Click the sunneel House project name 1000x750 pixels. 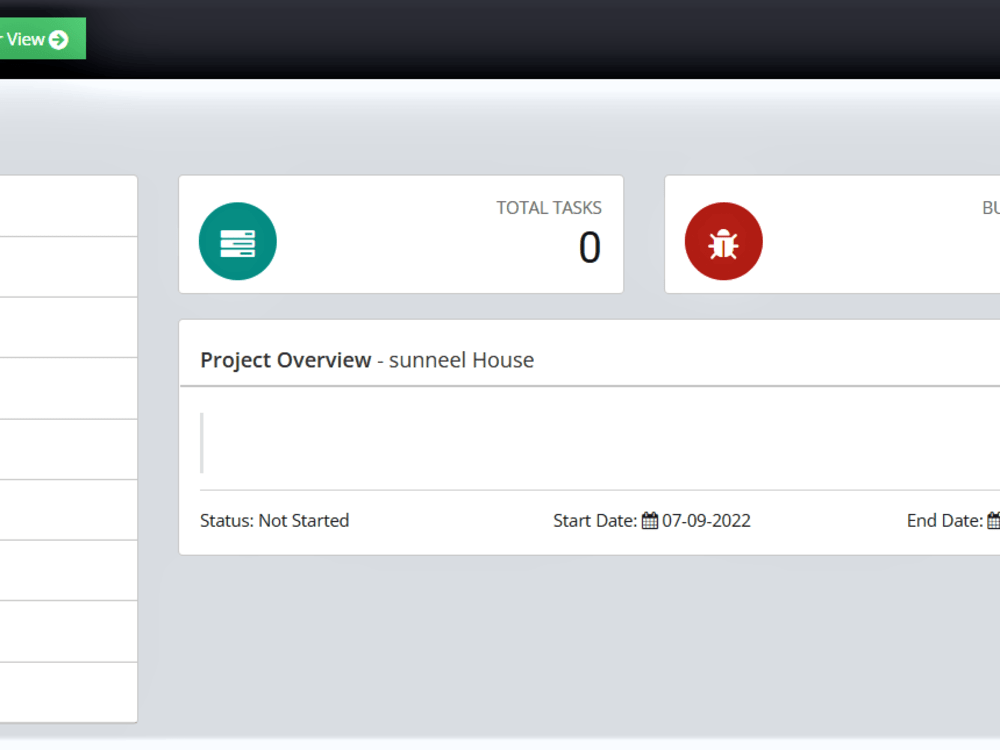(x=462, y=360)
